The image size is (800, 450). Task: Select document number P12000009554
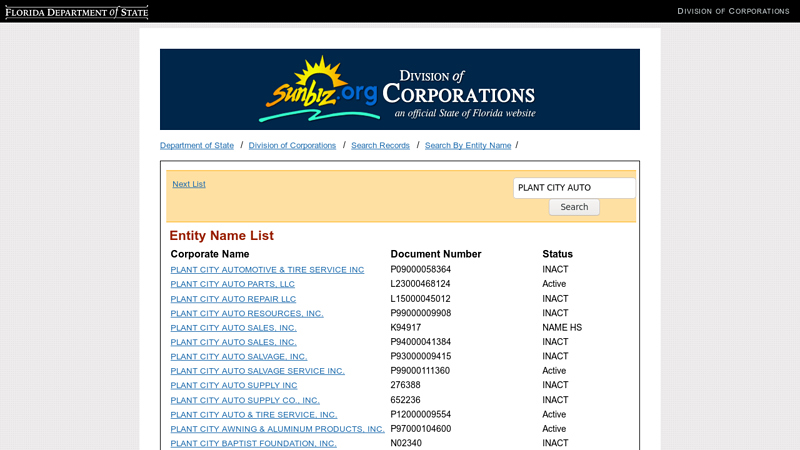[x=421, y=414]
